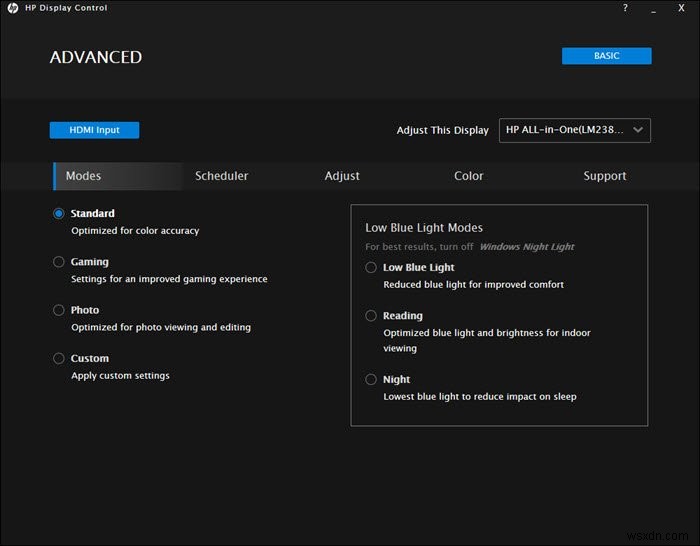This screenshot has height=546, width=700.
Task: Click the HDMI Input button
Action: (94, 130)
